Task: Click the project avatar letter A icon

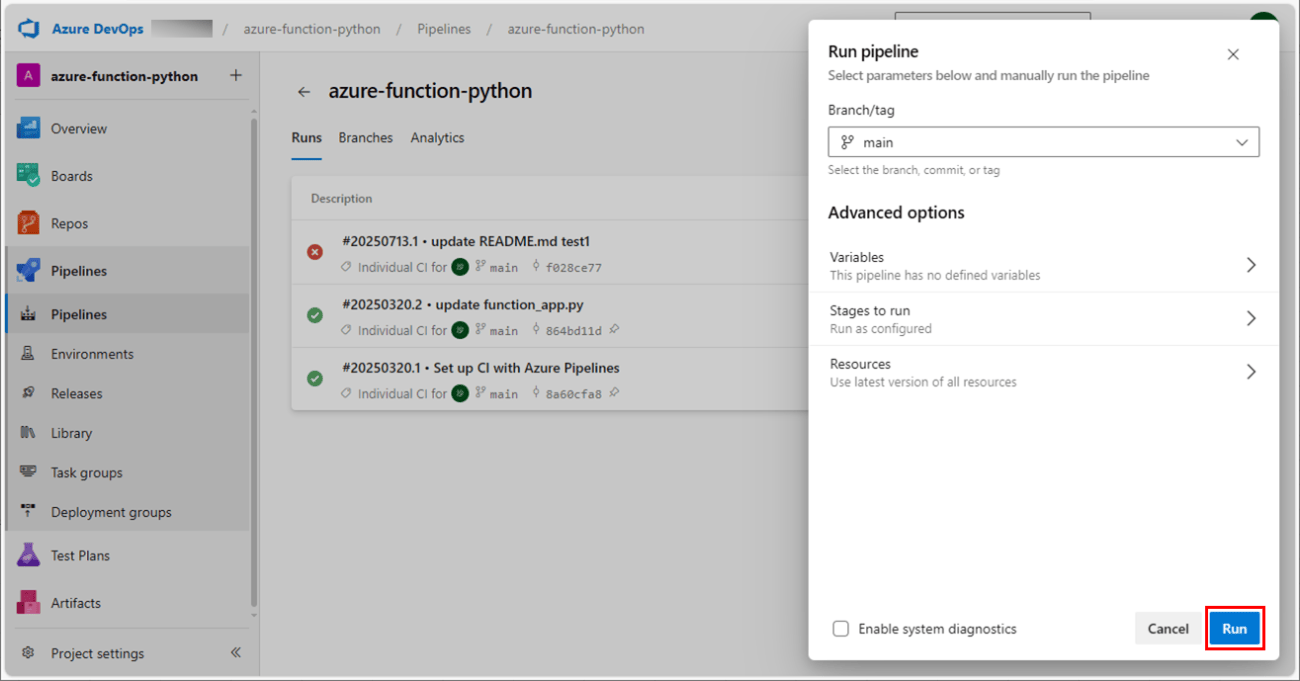Action: 28,76
